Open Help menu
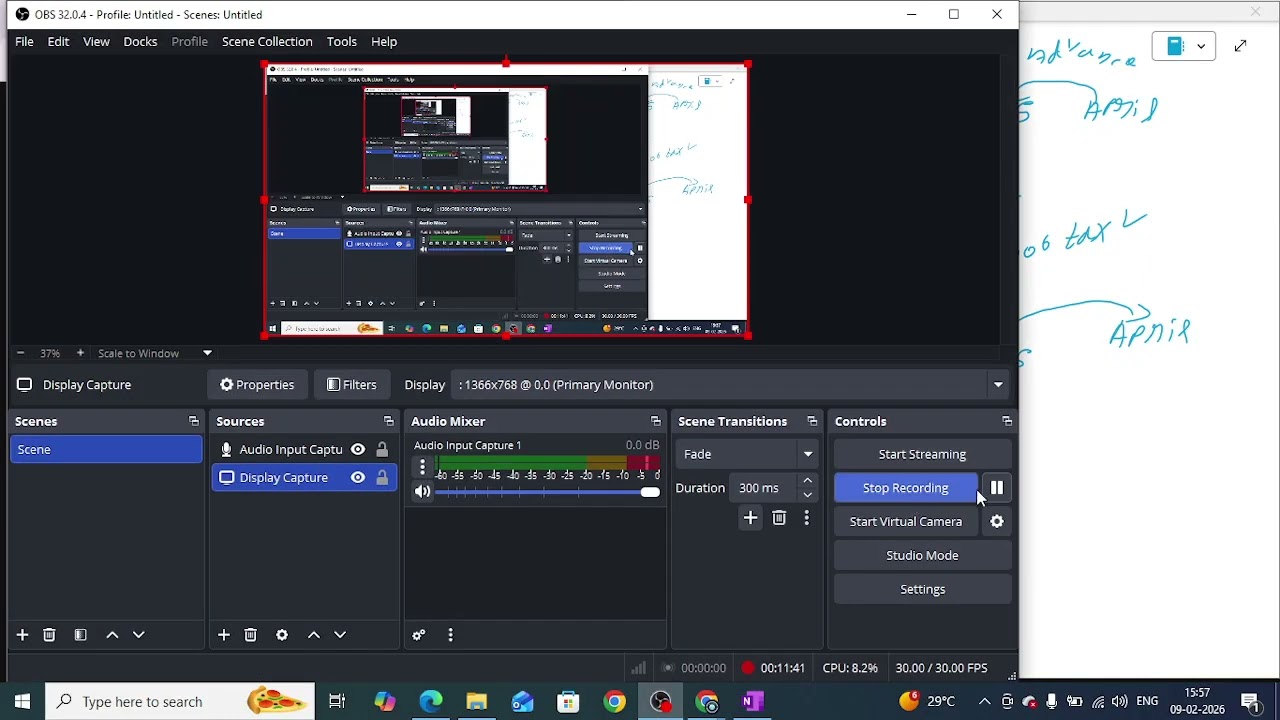 click(384, 42)
